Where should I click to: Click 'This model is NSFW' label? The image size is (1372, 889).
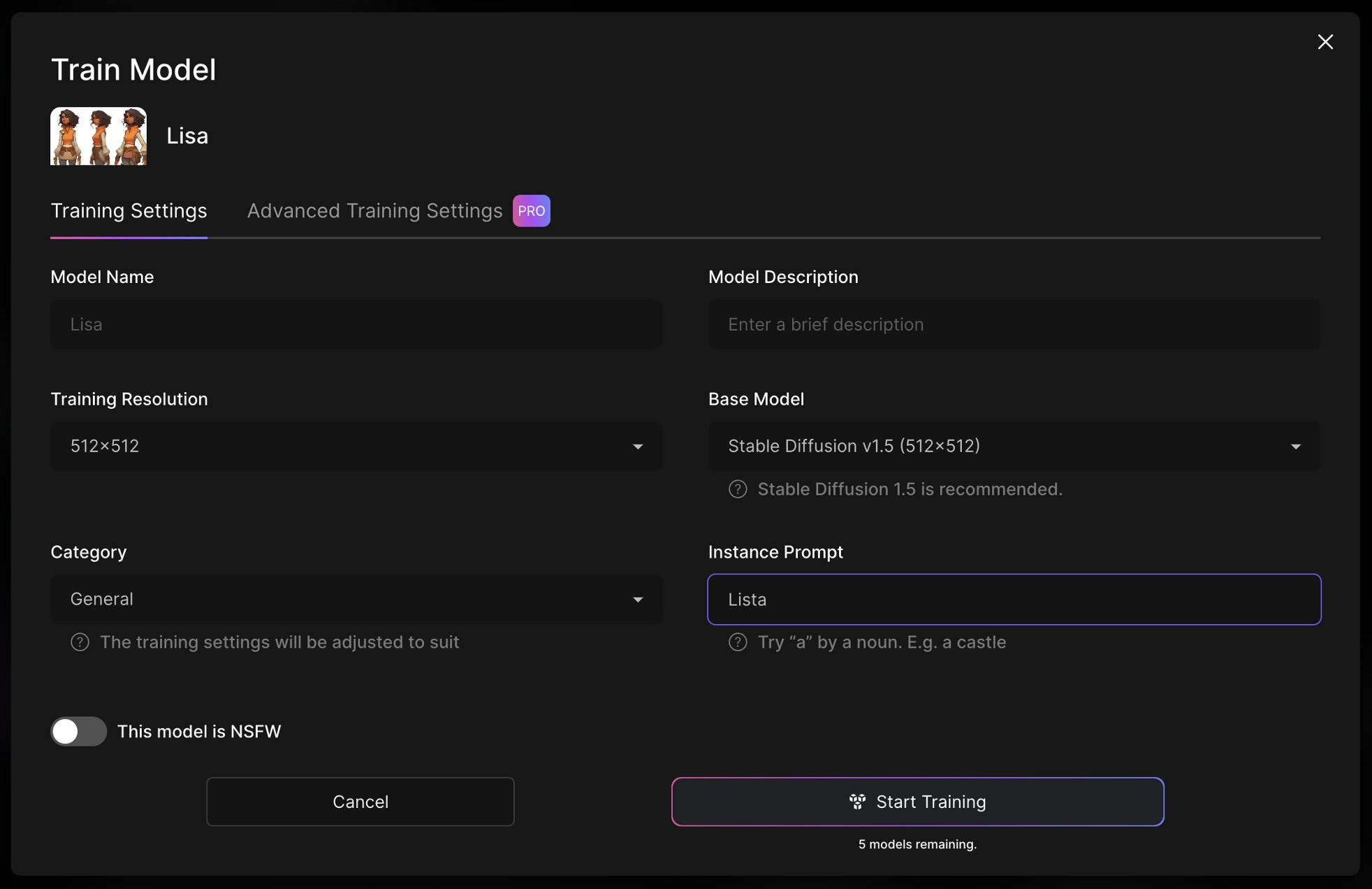[199, 732]
